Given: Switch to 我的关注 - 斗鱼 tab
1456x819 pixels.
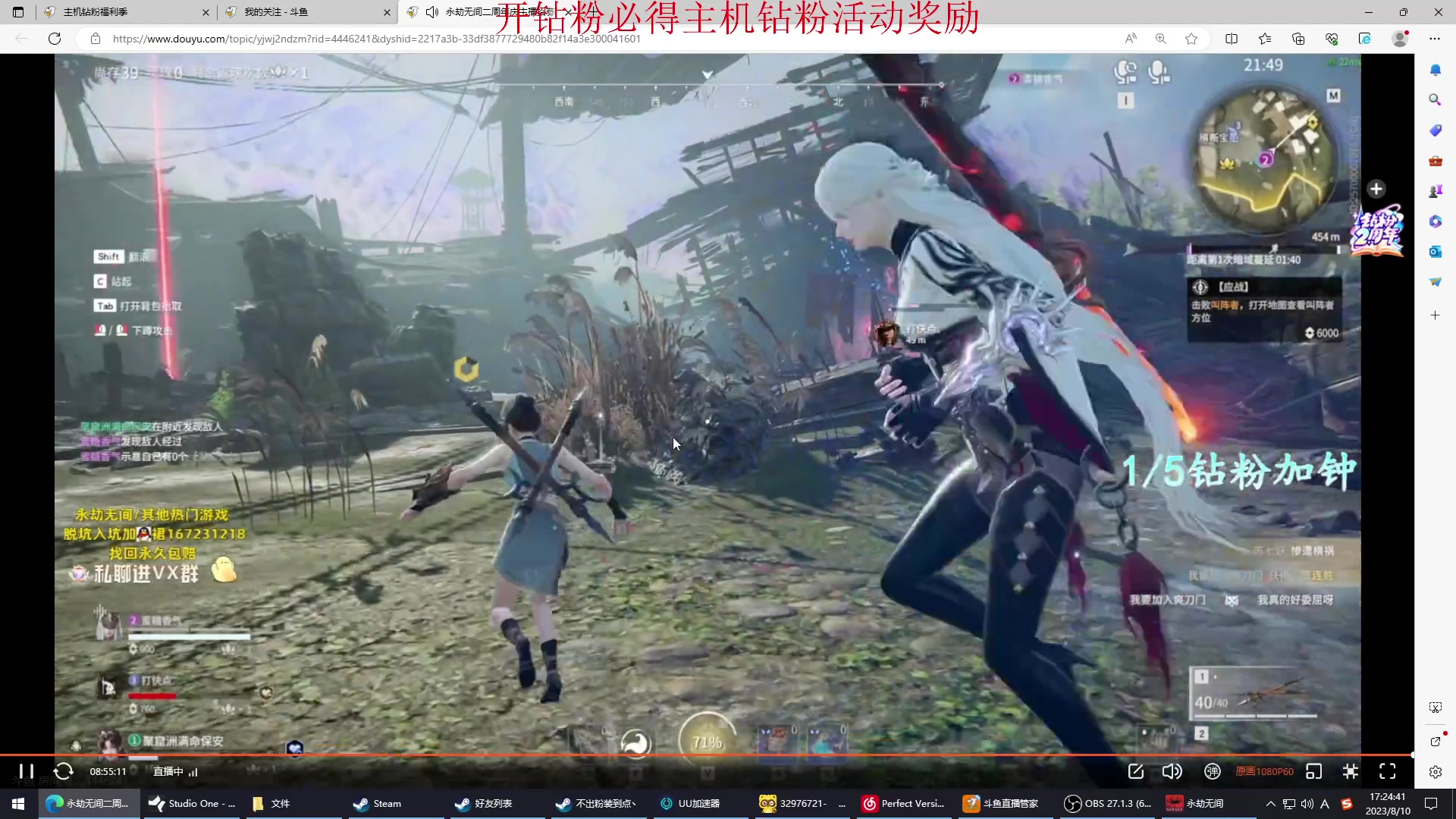Looking at the screenshot, I should (307, 12).
